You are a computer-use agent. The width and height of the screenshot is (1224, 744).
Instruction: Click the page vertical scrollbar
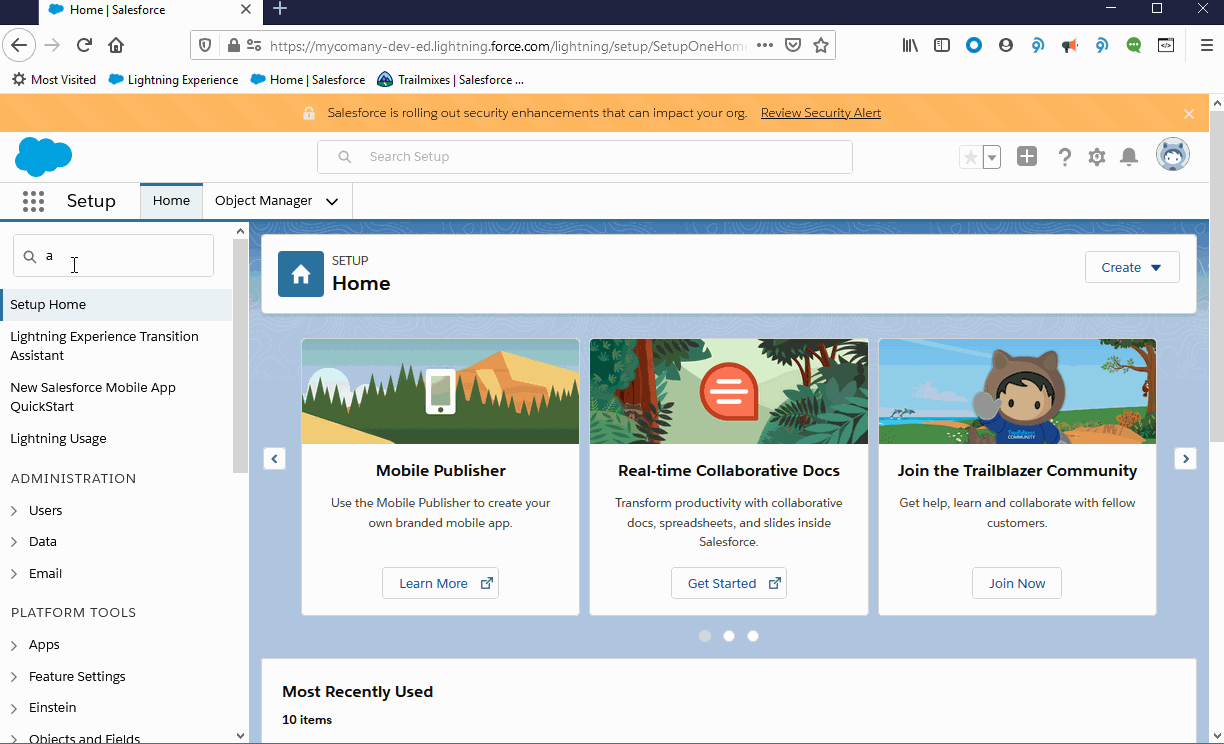tap(1216, 275)
